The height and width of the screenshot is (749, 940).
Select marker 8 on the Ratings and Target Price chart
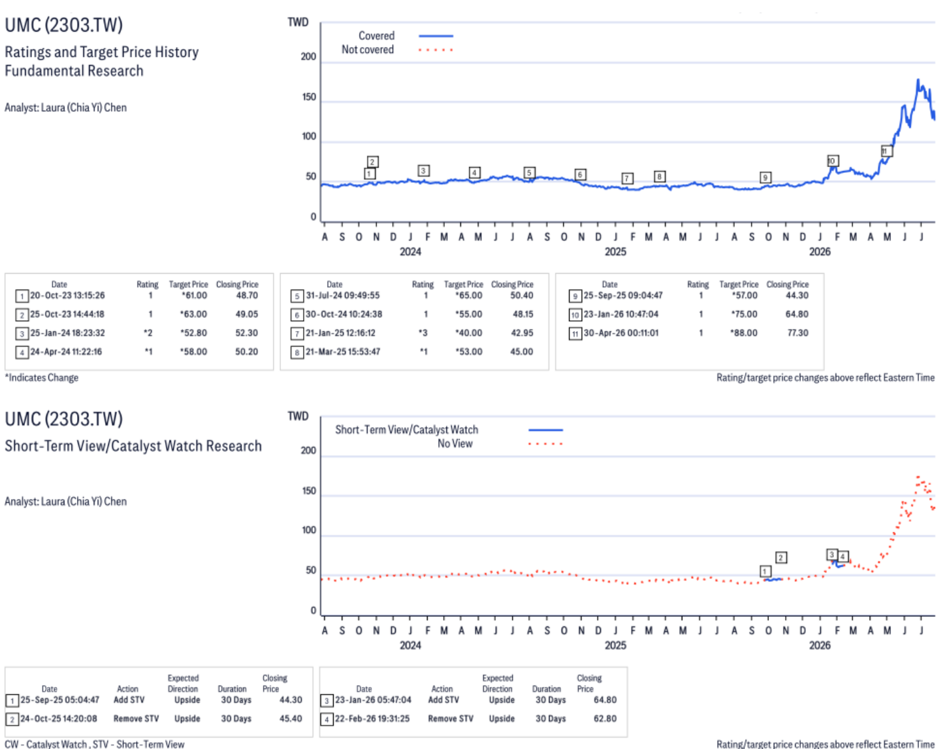pos(659,176)
